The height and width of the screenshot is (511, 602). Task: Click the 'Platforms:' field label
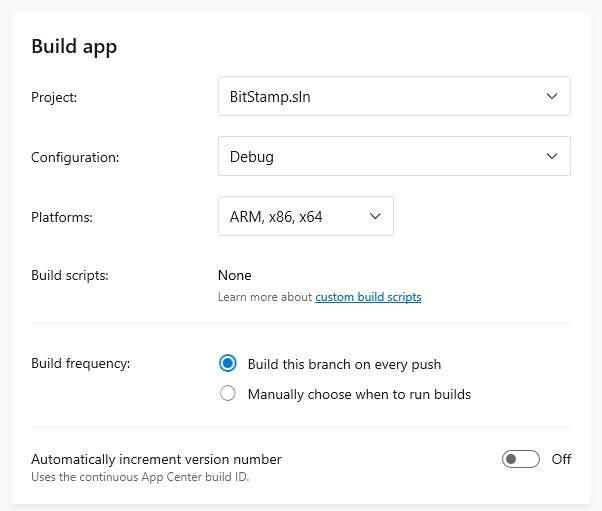coord(62,218)
